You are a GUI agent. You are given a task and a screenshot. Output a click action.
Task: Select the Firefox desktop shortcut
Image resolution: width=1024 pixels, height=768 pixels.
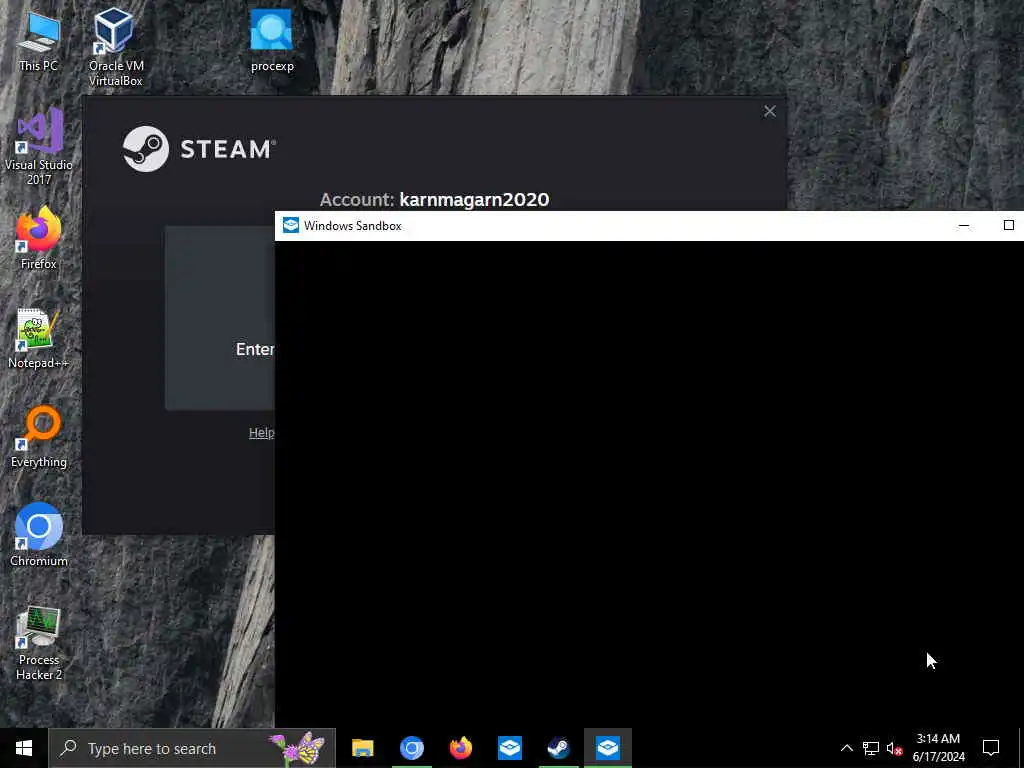(x=39, y=238)
